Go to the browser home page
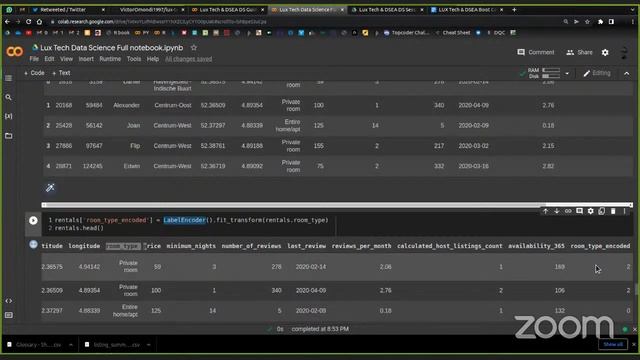Image resolution: width=640 pixels, height=360 pixels. click(39, 22)
